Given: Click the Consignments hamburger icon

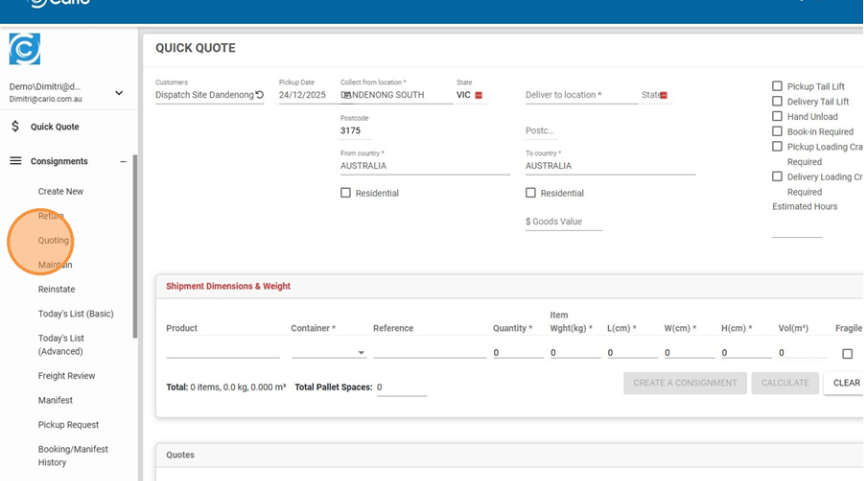Looking at the screenshot, I should [x=15, y=161].
